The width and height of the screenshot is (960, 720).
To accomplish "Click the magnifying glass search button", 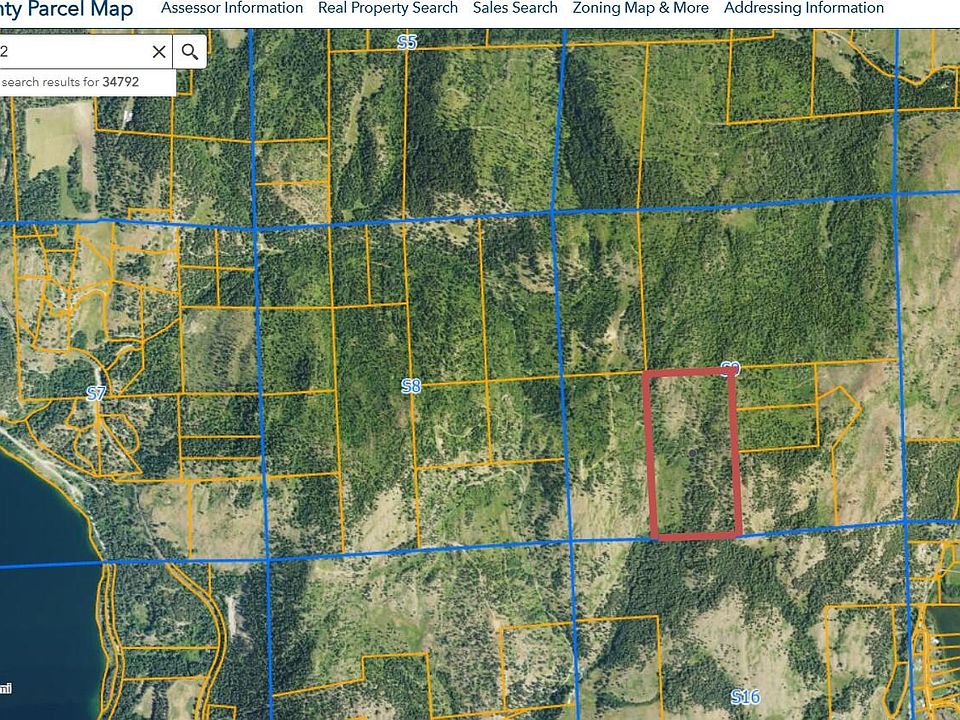I will click(190, 52).
